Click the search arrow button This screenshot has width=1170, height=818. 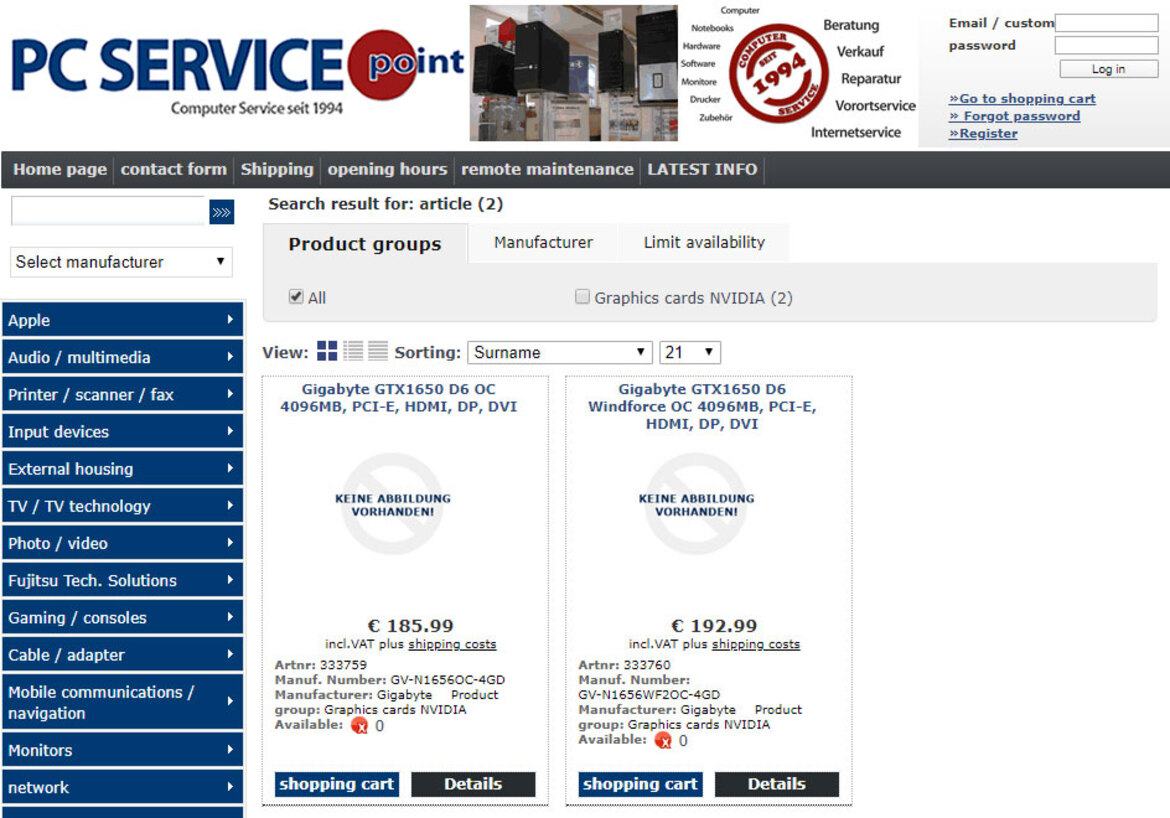click(222, 212)
